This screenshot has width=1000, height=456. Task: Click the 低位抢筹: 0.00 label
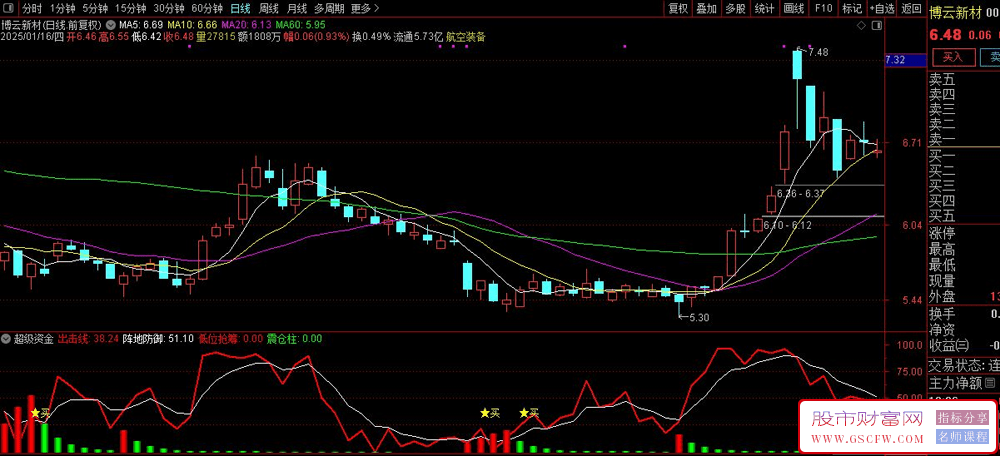click(230, 339)
